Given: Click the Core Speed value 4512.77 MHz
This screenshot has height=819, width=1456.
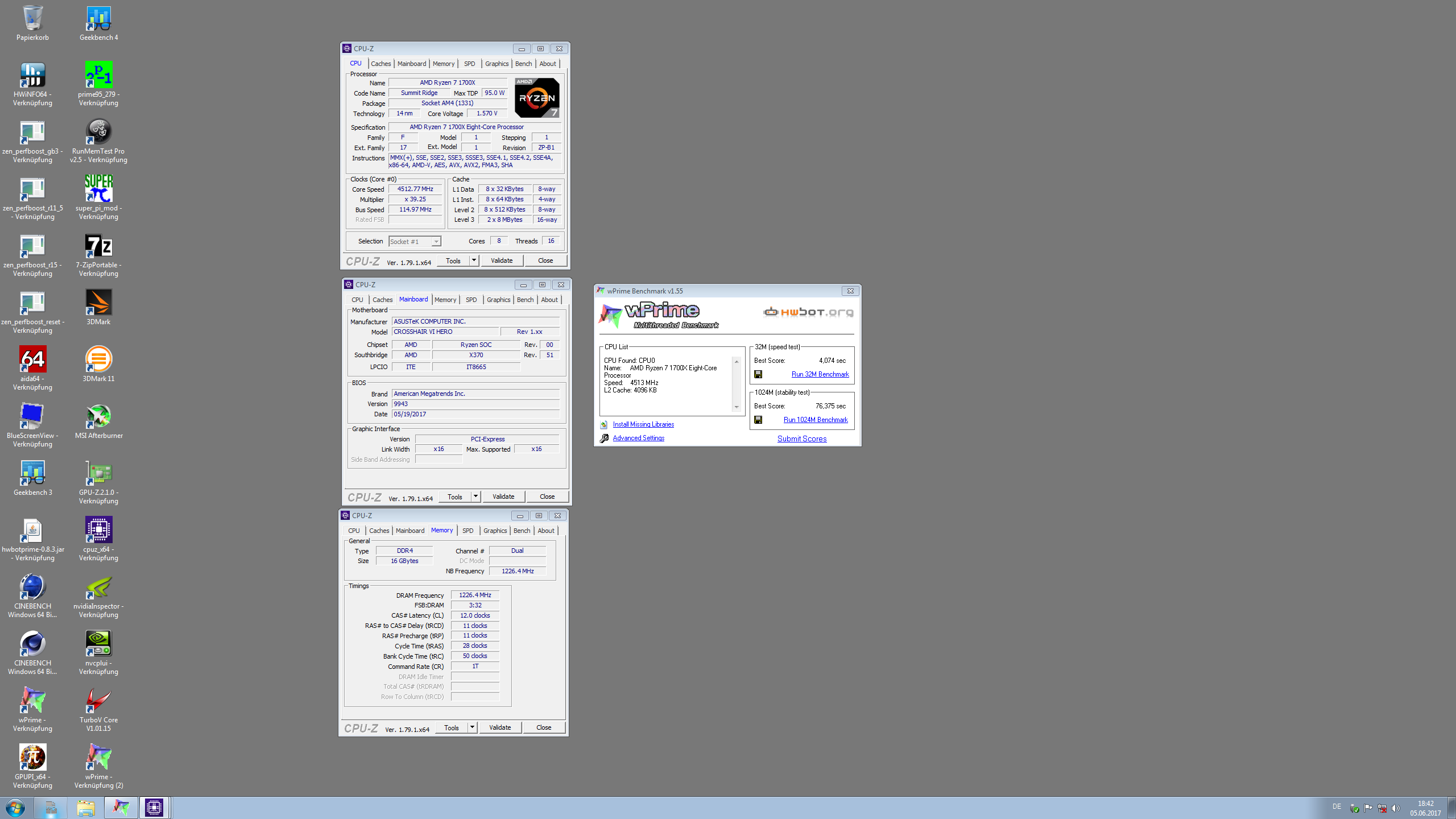Looking at the screenshot, I should pyautogui.click(x=415, y=189).
